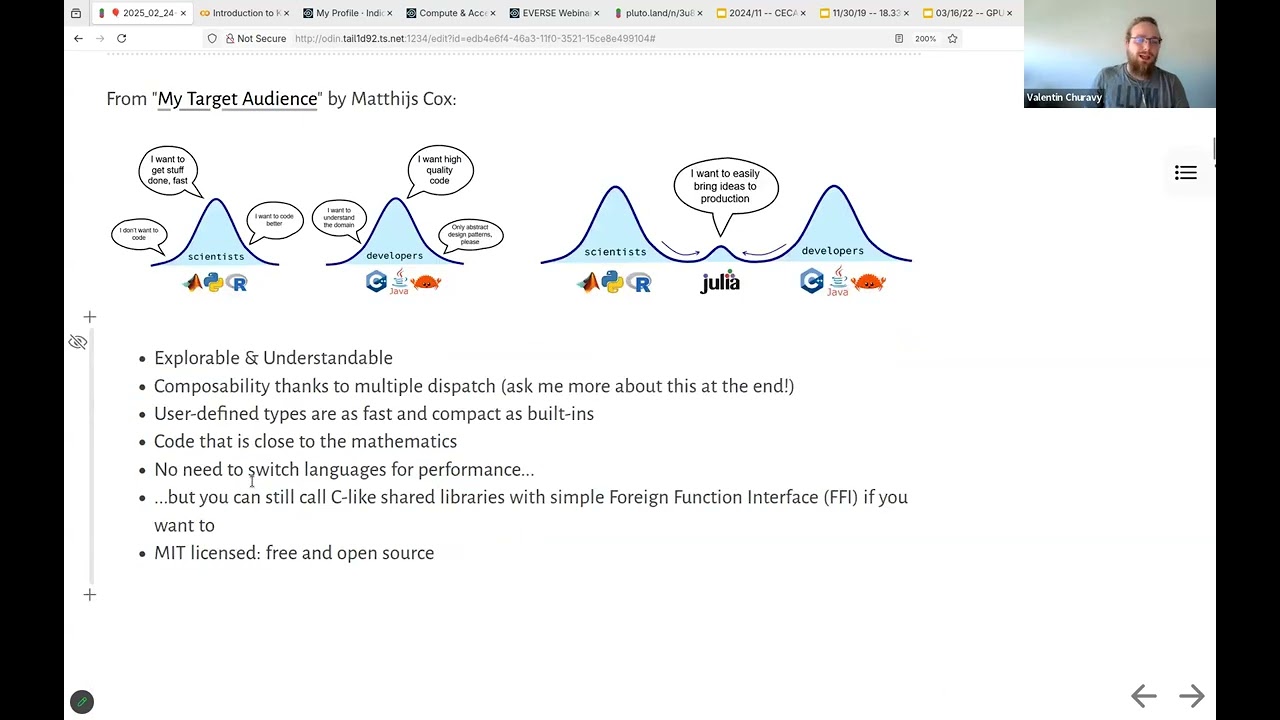Reset the 200% zoom level indicator
The image size is (1280, 720).
pos(925,38)
